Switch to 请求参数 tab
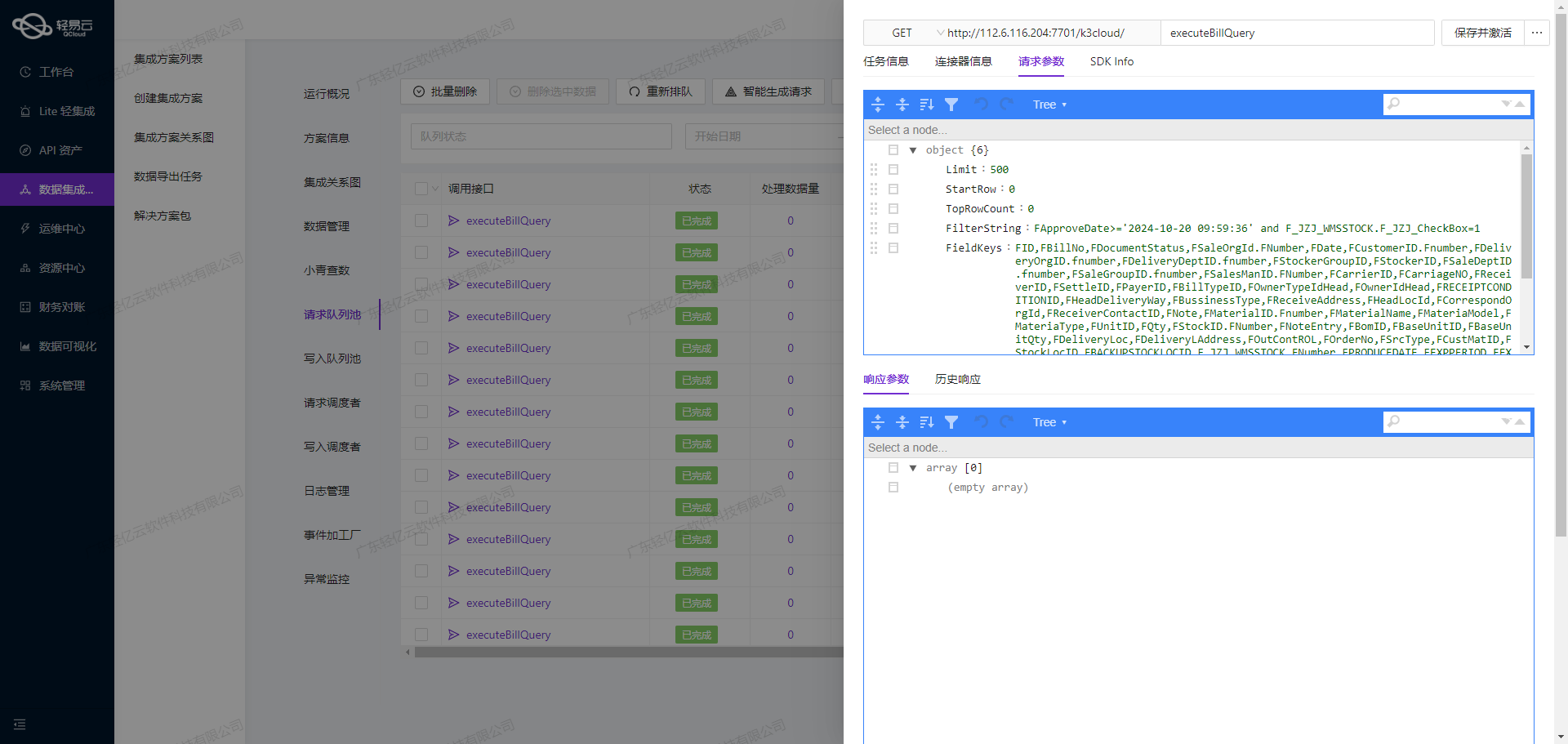1568x744 pixels. pyautogui.click(x=1041, y=61)
